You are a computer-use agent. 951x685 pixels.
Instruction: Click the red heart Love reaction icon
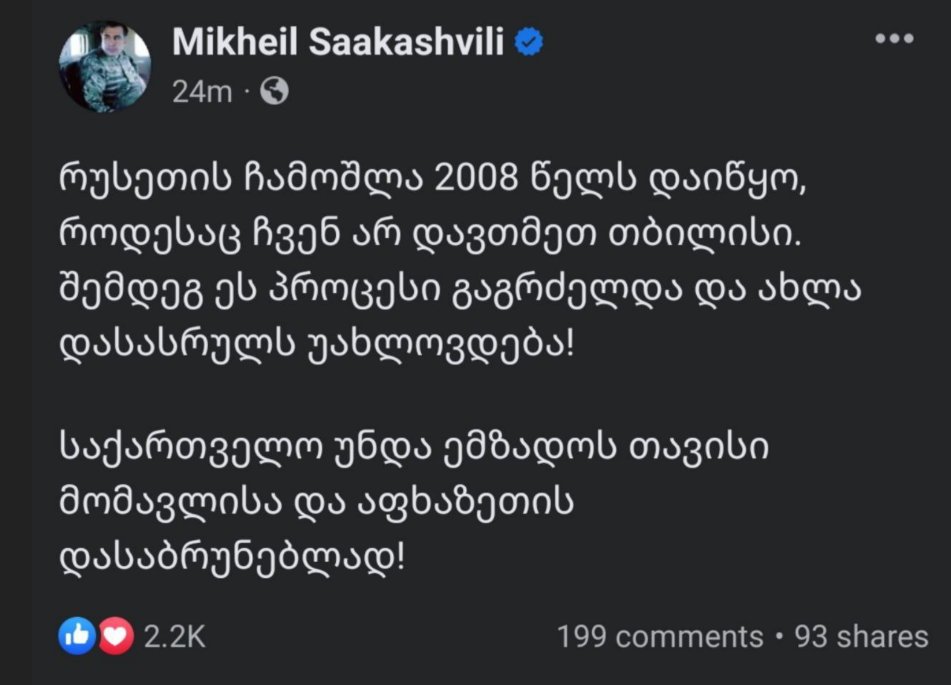click(114, 636)
